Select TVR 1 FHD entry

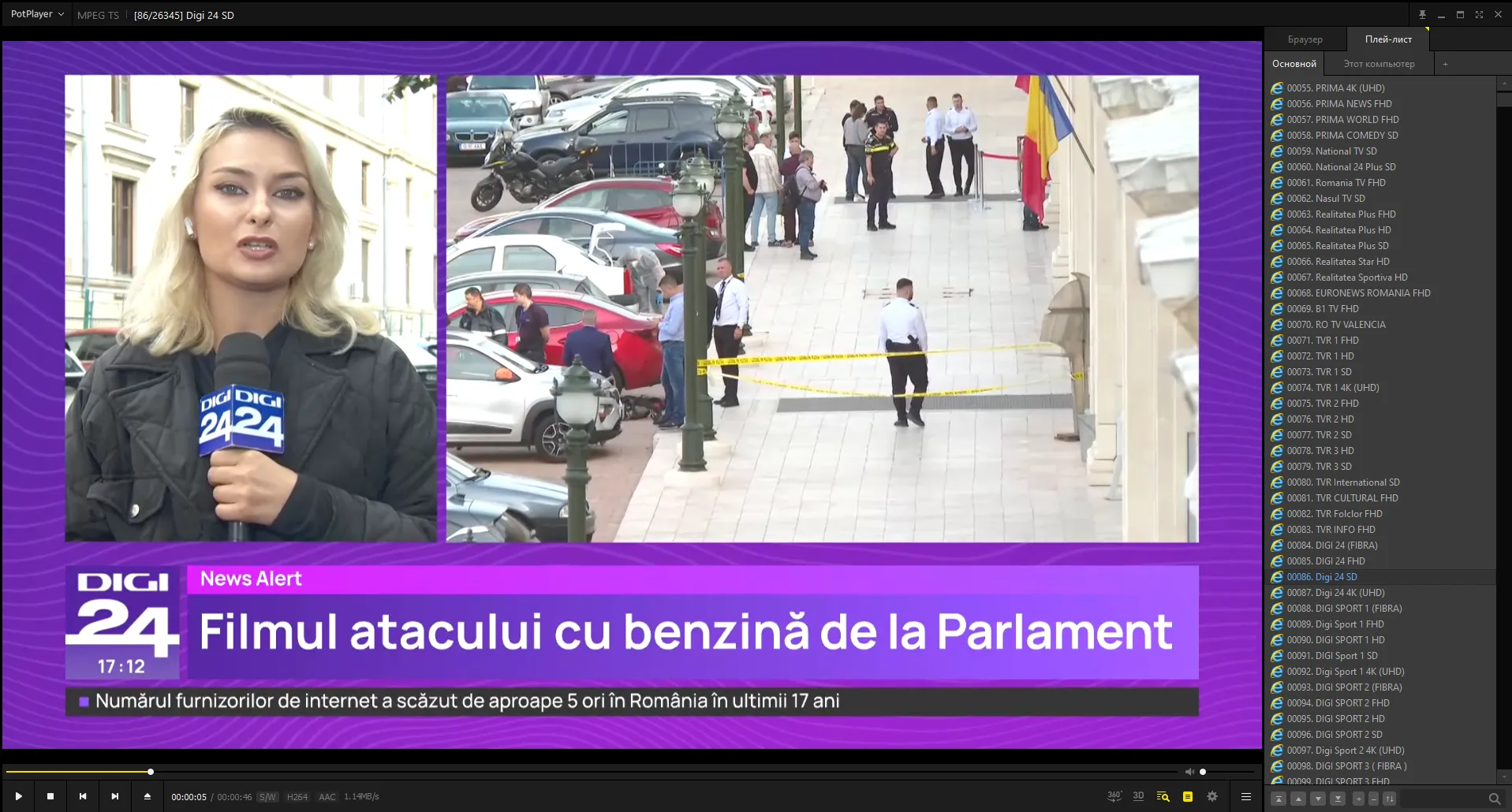[x=1380, y=341]
